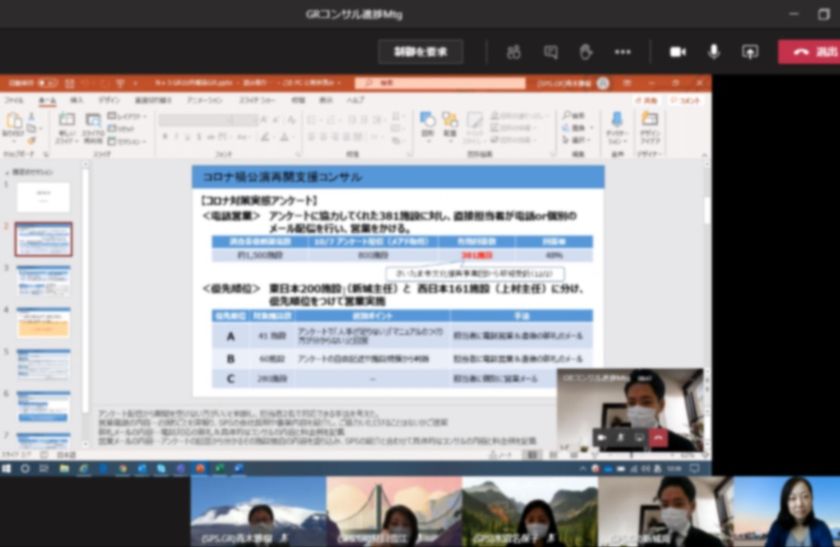Click the red Leave meeting button
Viewport: 840px width, 547px height.
(x=810, y=52)
